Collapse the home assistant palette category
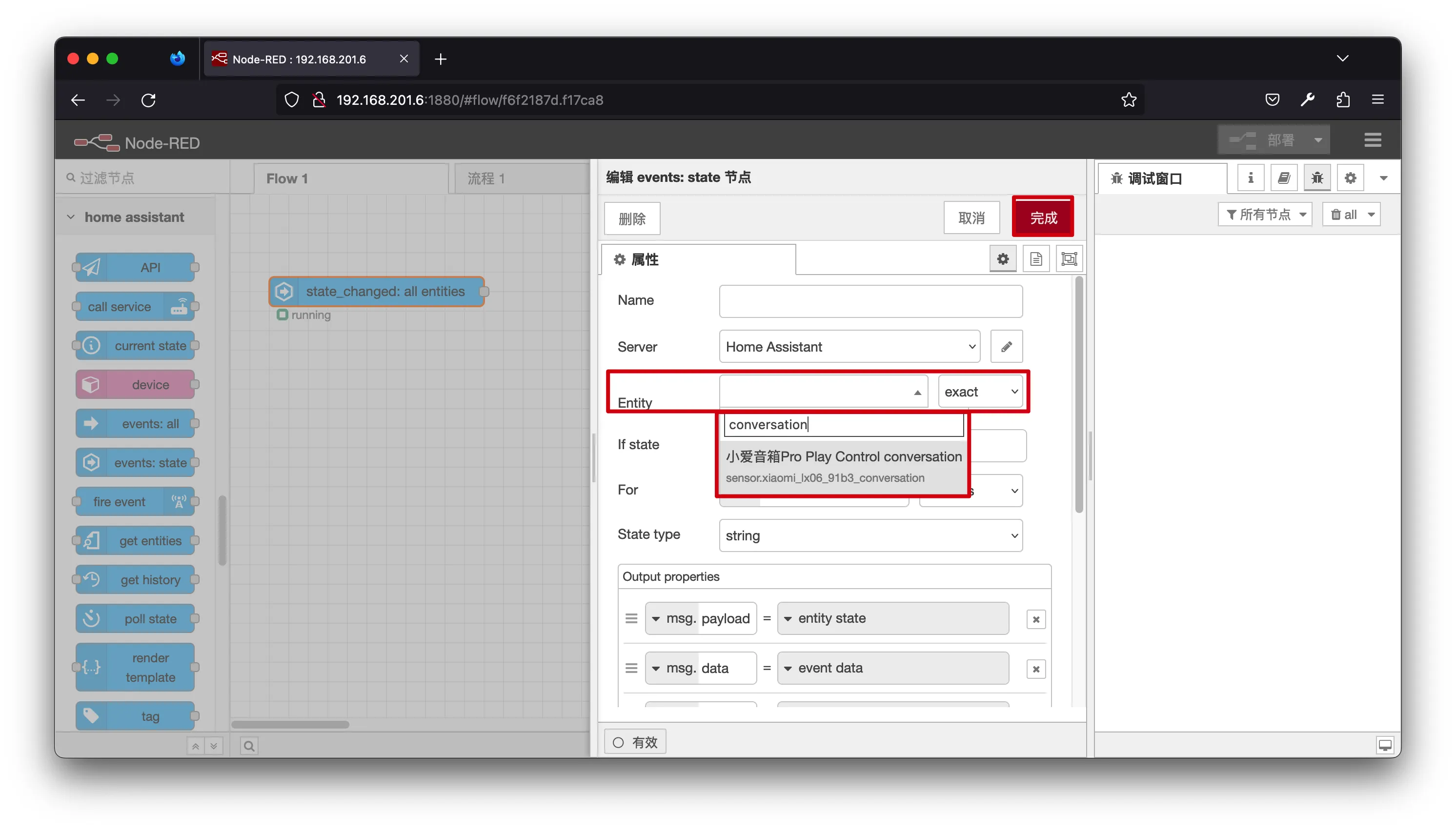 [135, 217]
